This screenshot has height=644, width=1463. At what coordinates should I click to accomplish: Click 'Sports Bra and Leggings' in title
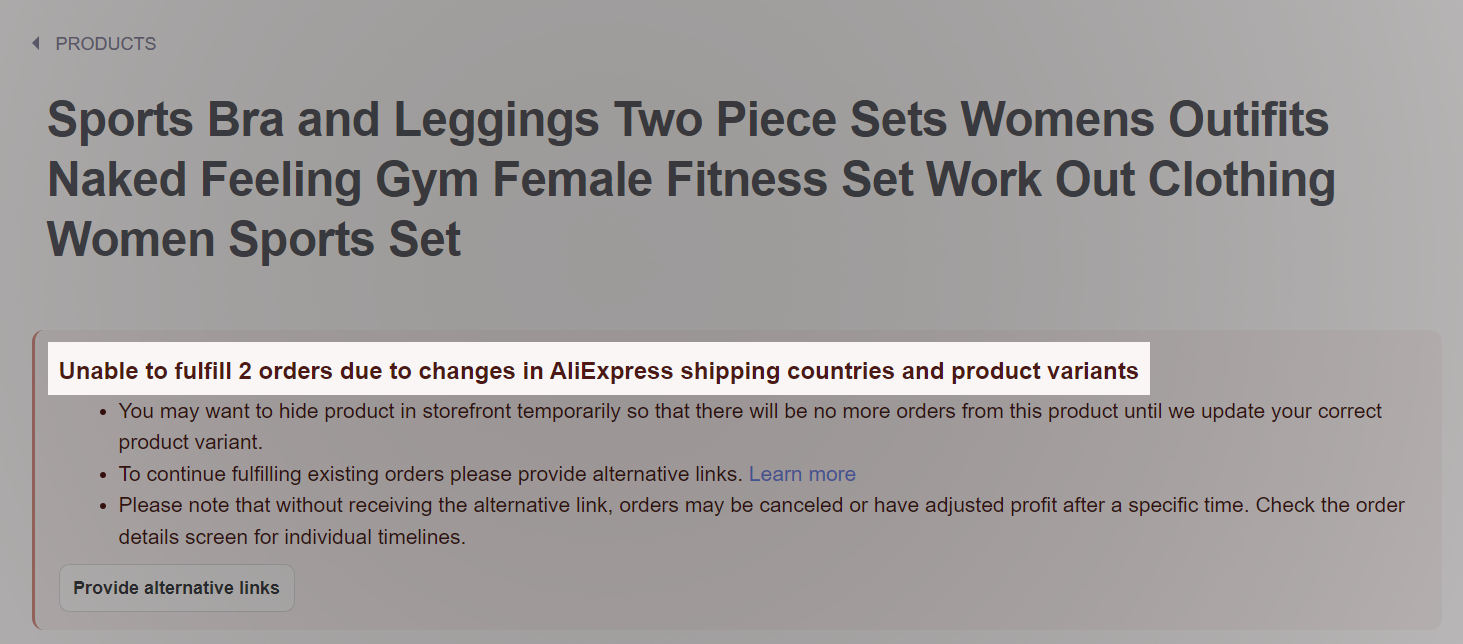324,121
